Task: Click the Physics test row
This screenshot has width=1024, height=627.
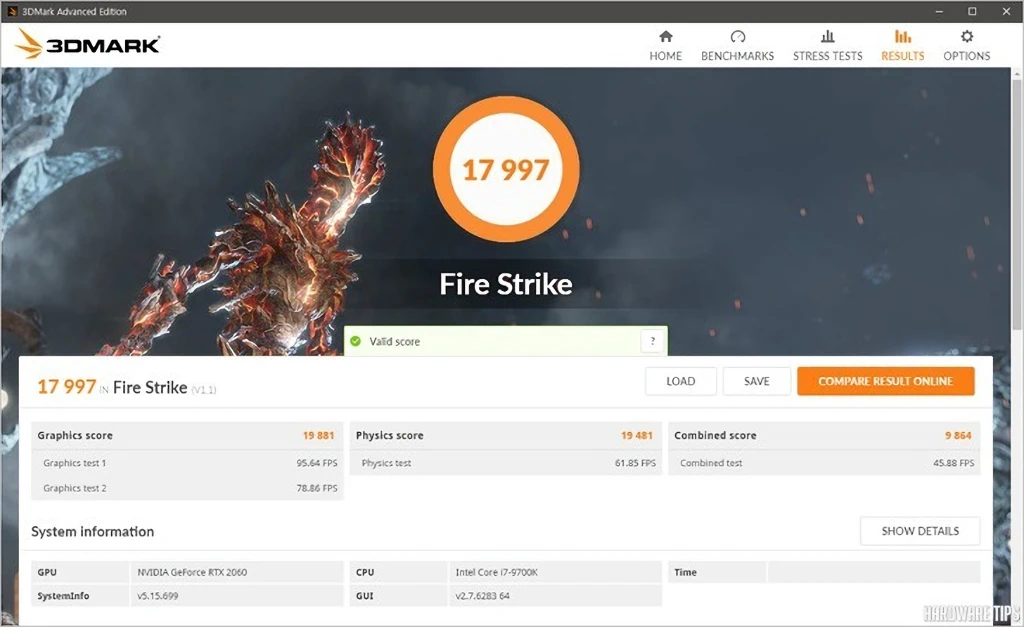Action: coord(505,463)
